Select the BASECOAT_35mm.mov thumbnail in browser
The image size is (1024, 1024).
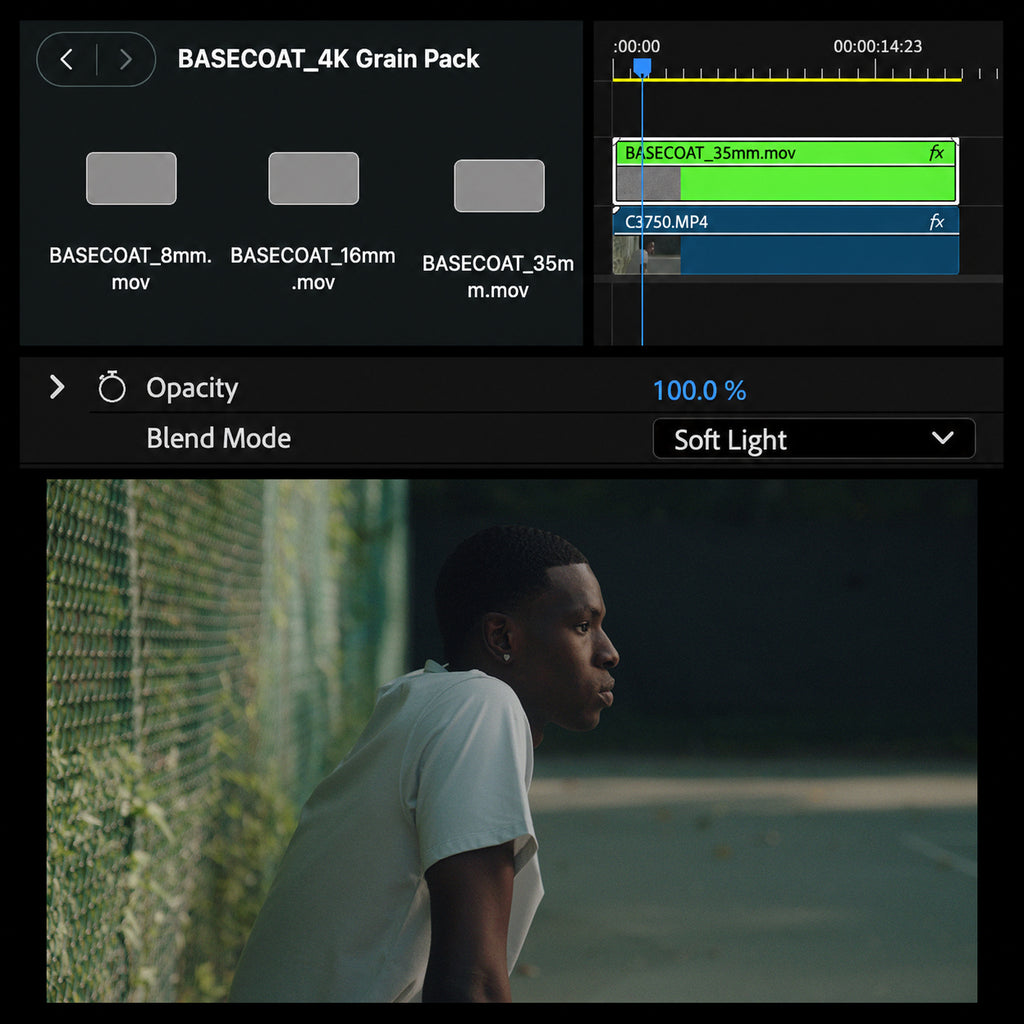click(x=499, y=186)
